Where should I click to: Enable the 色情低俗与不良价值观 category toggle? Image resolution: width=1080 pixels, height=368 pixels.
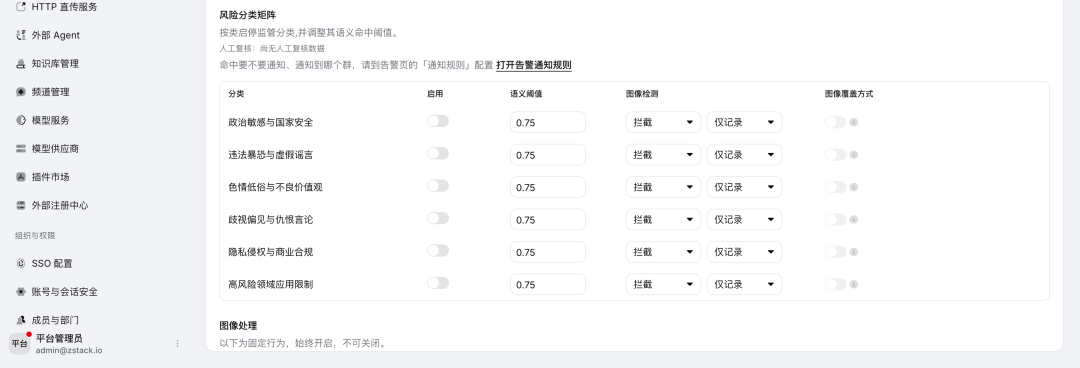click(437, 186)
